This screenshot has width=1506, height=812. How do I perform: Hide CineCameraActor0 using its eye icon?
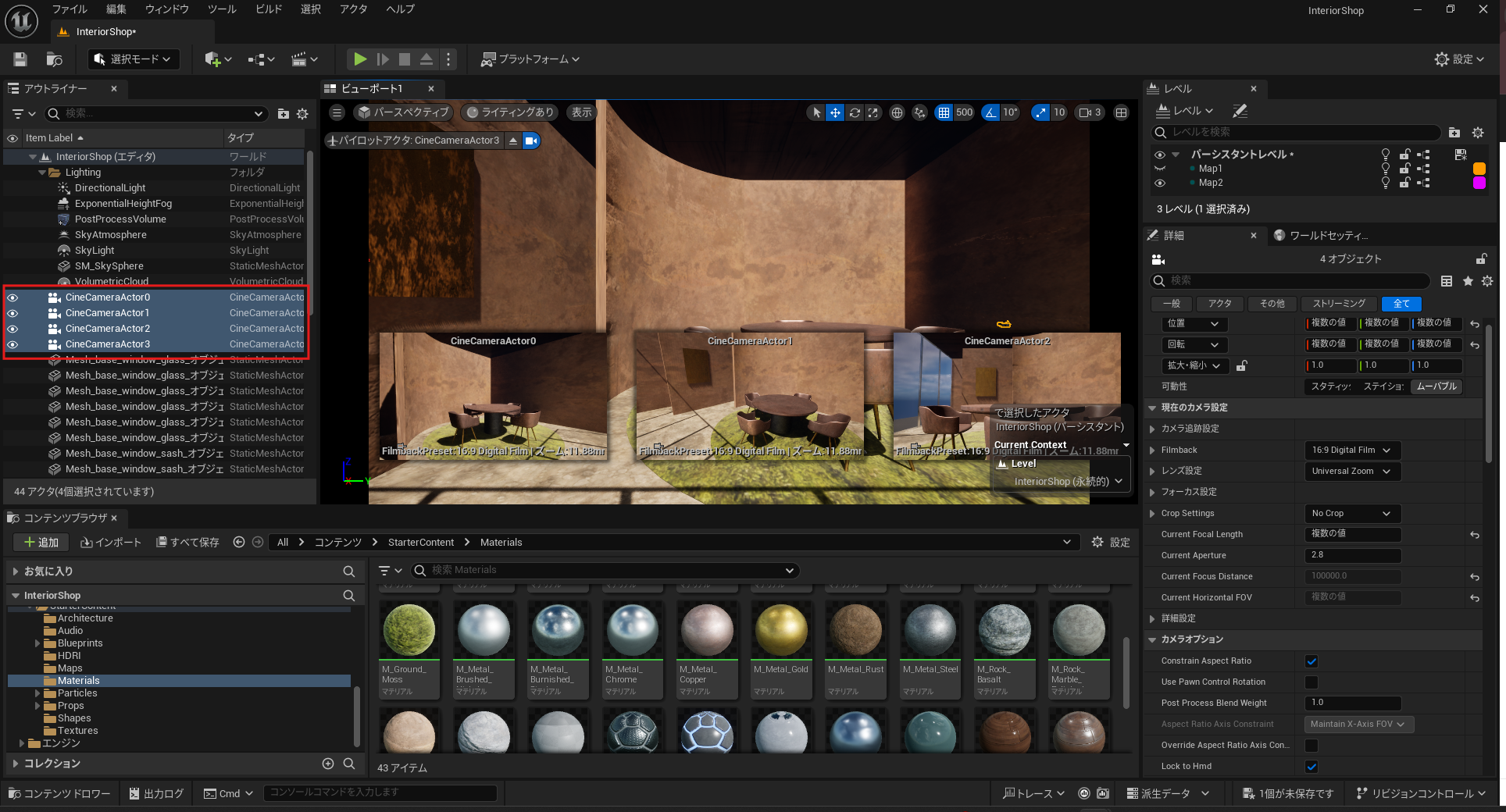coord(12,297)
